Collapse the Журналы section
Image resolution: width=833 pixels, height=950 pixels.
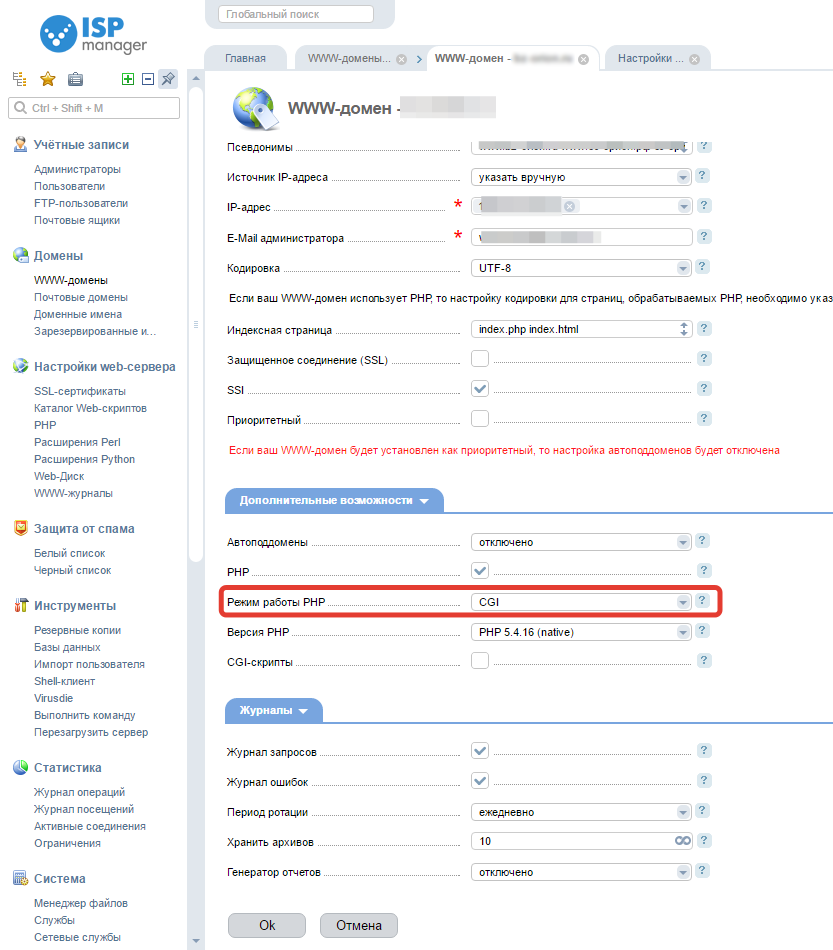tap(273, 710)
